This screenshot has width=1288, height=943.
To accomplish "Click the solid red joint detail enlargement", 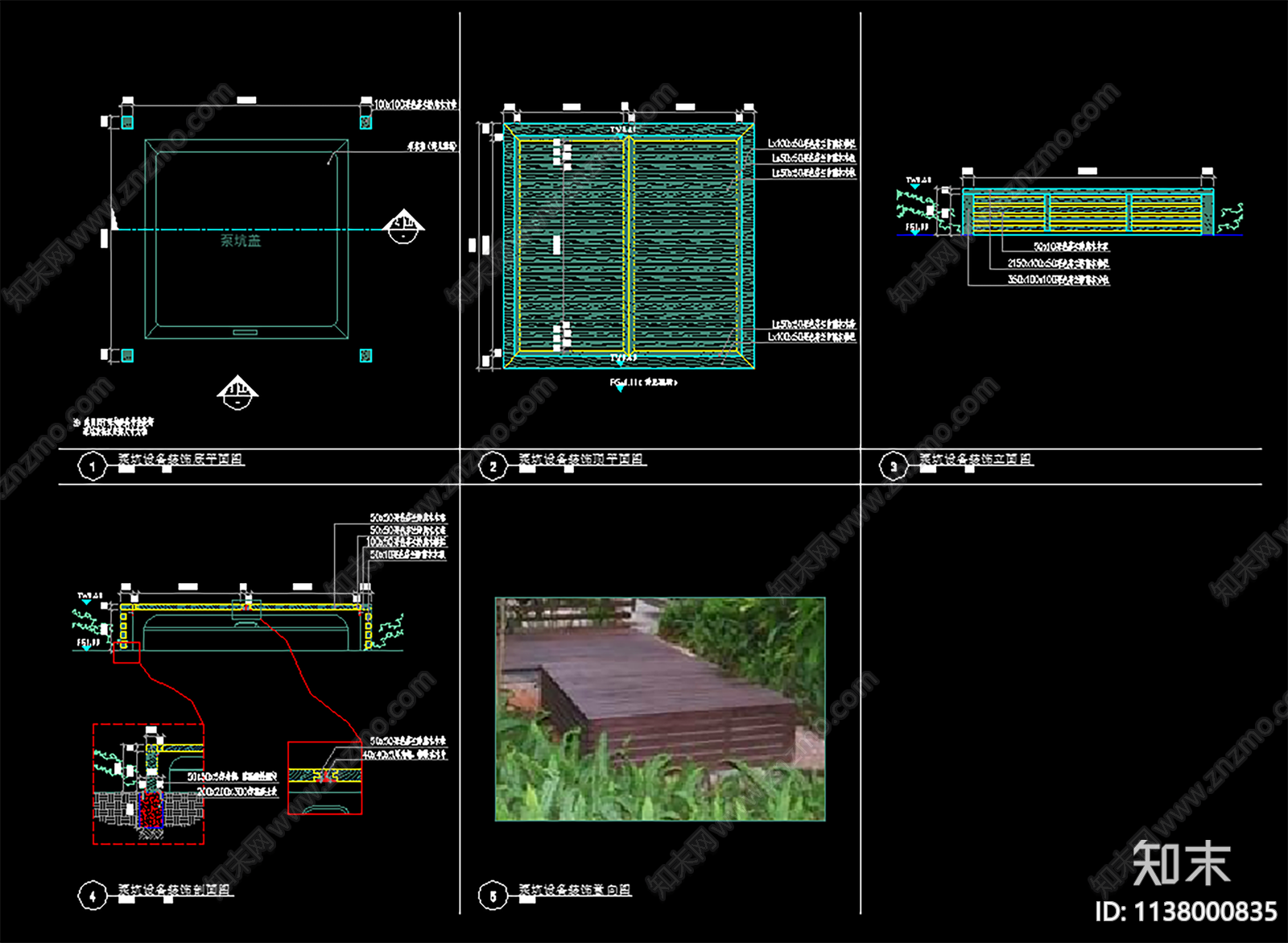I will (325, 778).
